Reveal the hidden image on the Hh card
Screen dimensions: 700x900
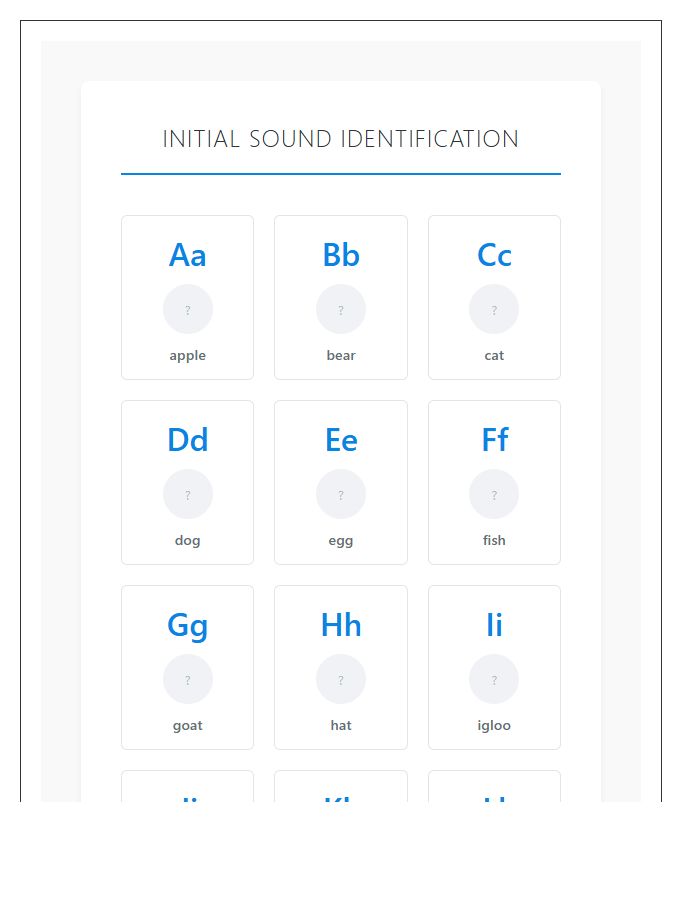point(341,678)
